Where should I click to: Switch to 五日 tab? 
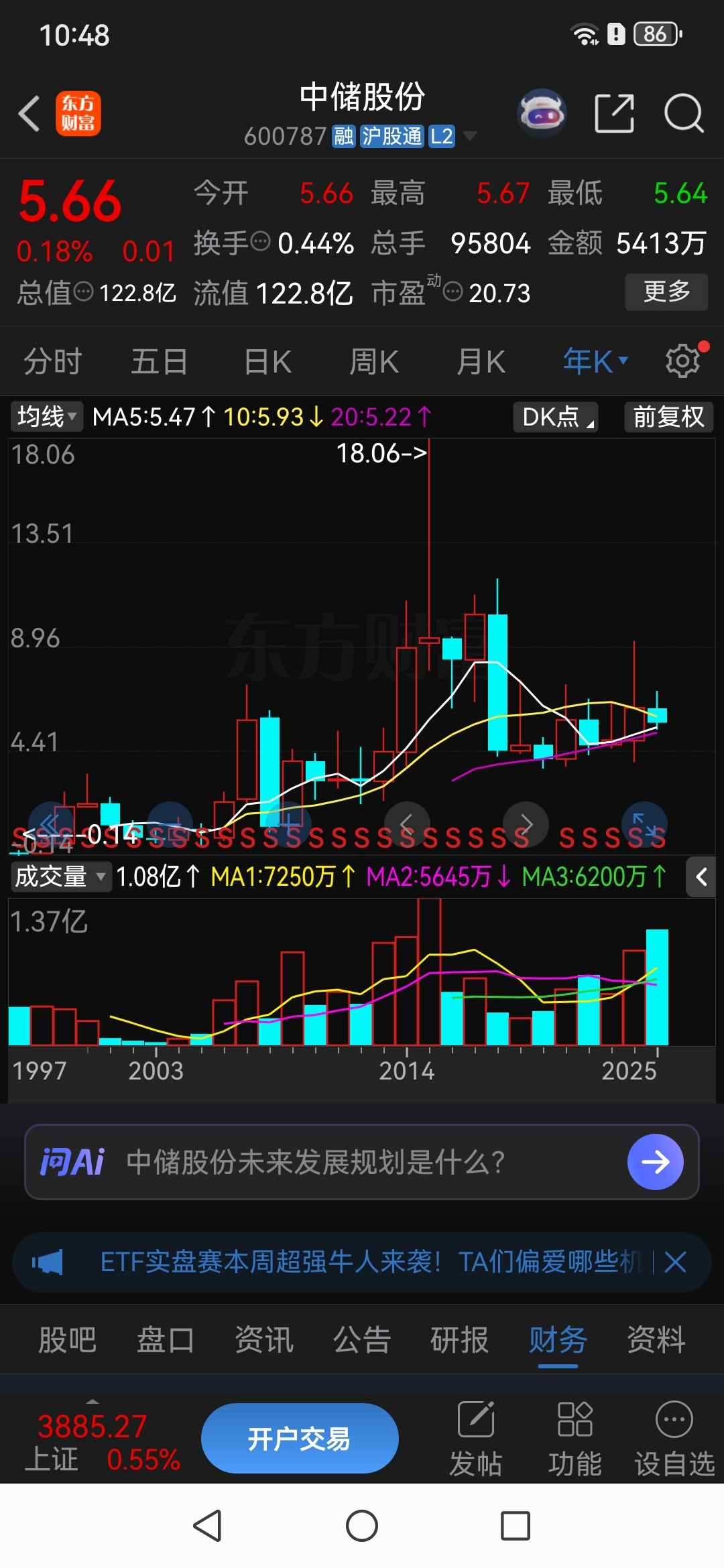(159, 361)
